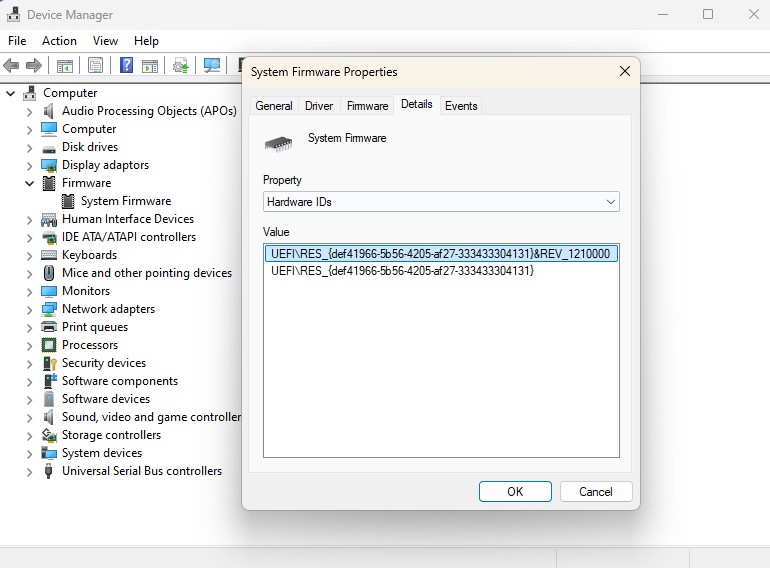Open the File menu
The width and height of the screenshot is (770, 568).
pos(17,41)
